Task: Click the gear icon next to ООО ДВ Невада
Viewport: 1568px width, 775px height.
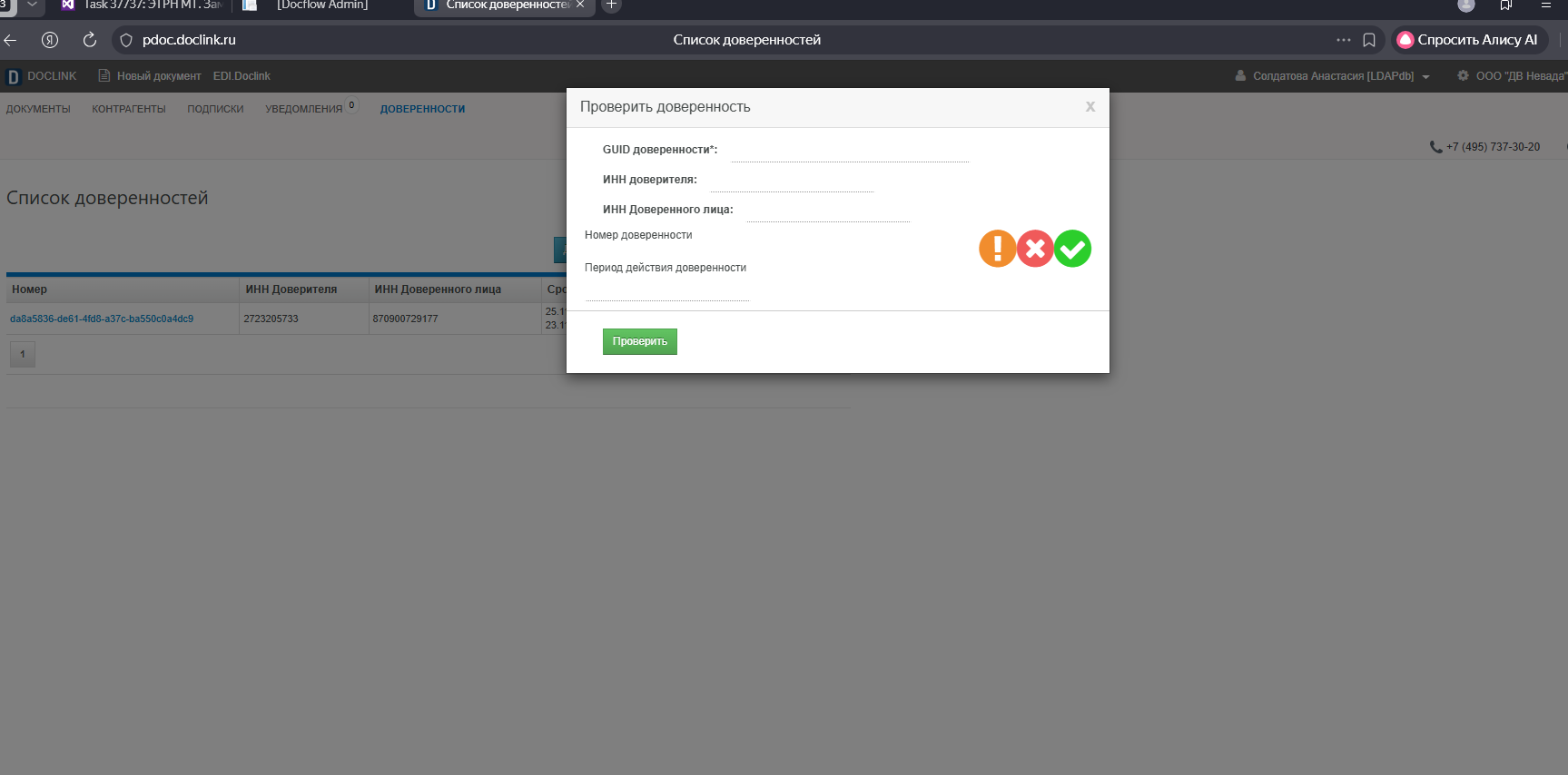Action: [1463, 76]
